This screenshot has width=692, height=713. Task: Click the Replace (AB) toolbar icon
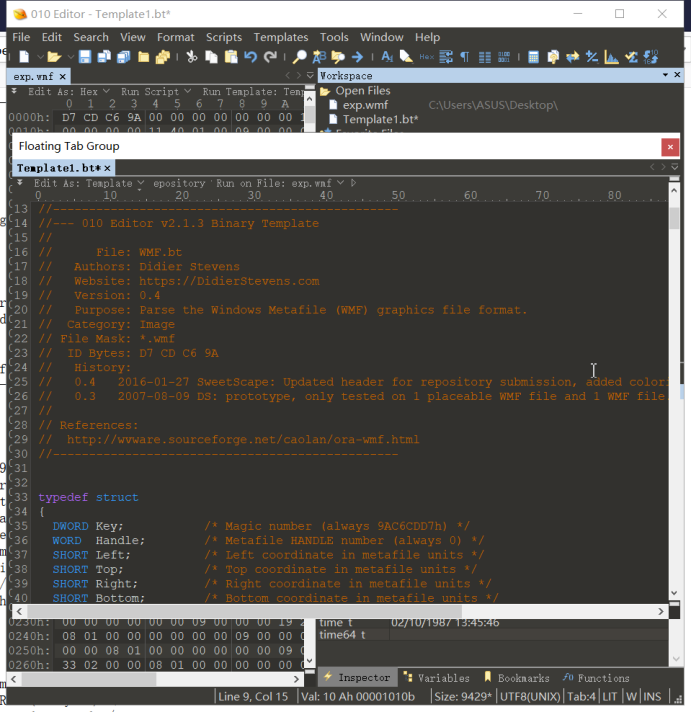coord(319,57)
